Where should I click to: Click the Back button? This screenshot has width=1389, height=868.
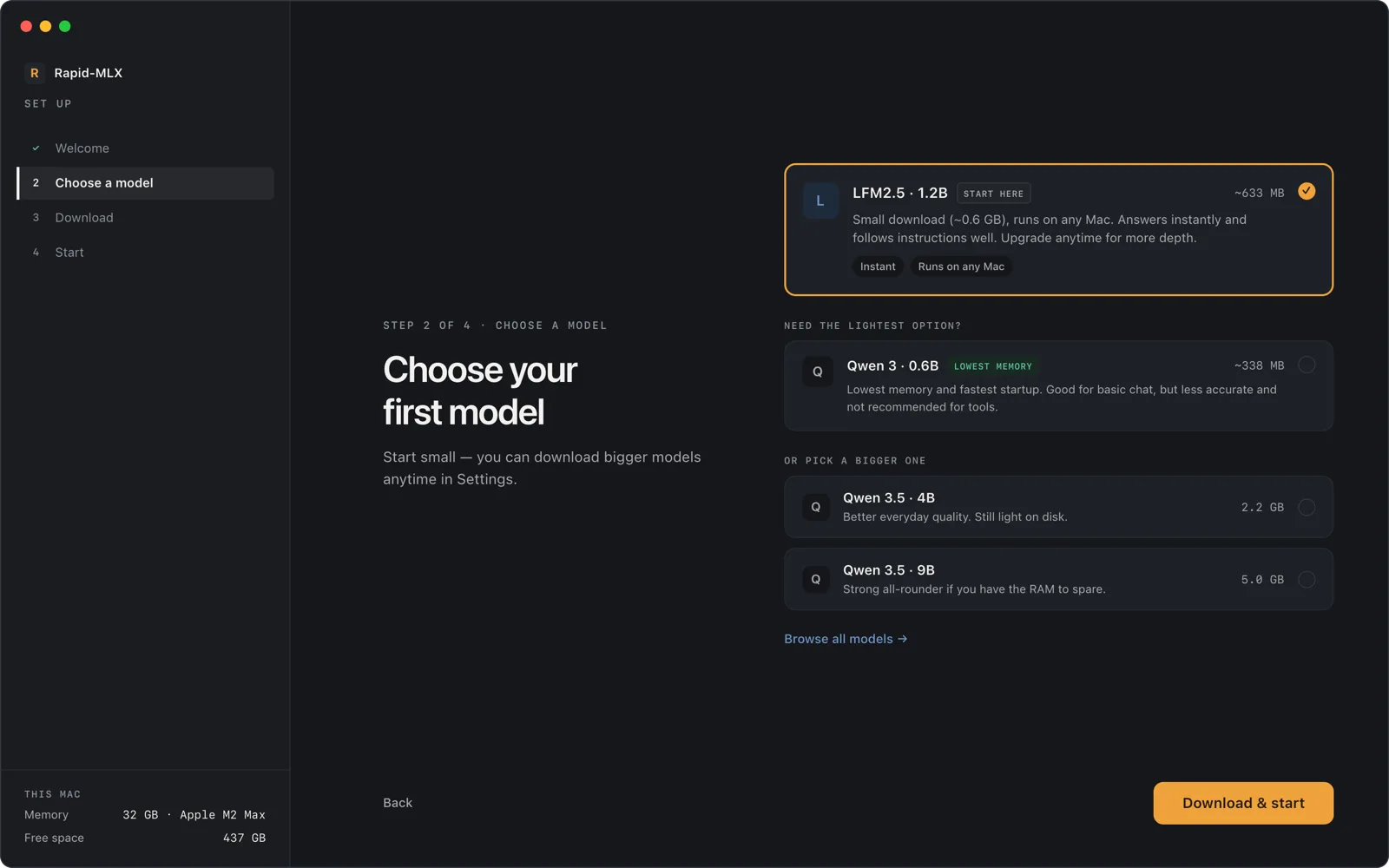[x=398, y=803]
